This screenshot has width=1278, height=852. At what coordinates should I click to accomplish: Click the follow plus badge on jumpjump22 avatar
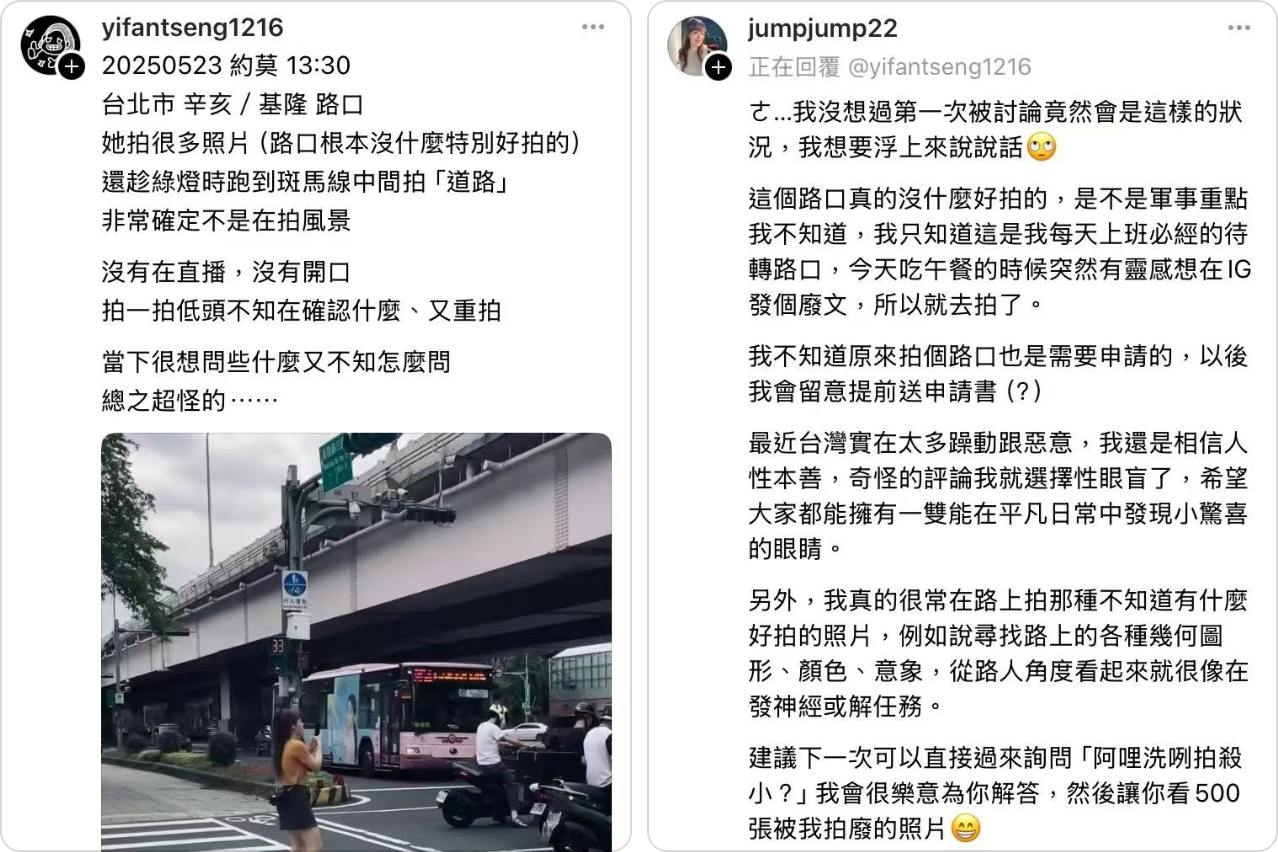[719, 67]
